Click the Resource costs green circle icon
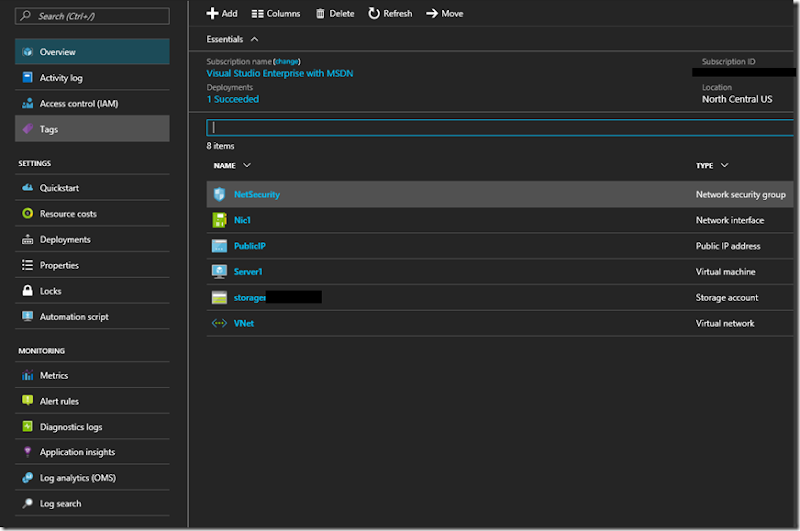Image resolution: width=800 pixels, height=531 pixels. (28, 213)
